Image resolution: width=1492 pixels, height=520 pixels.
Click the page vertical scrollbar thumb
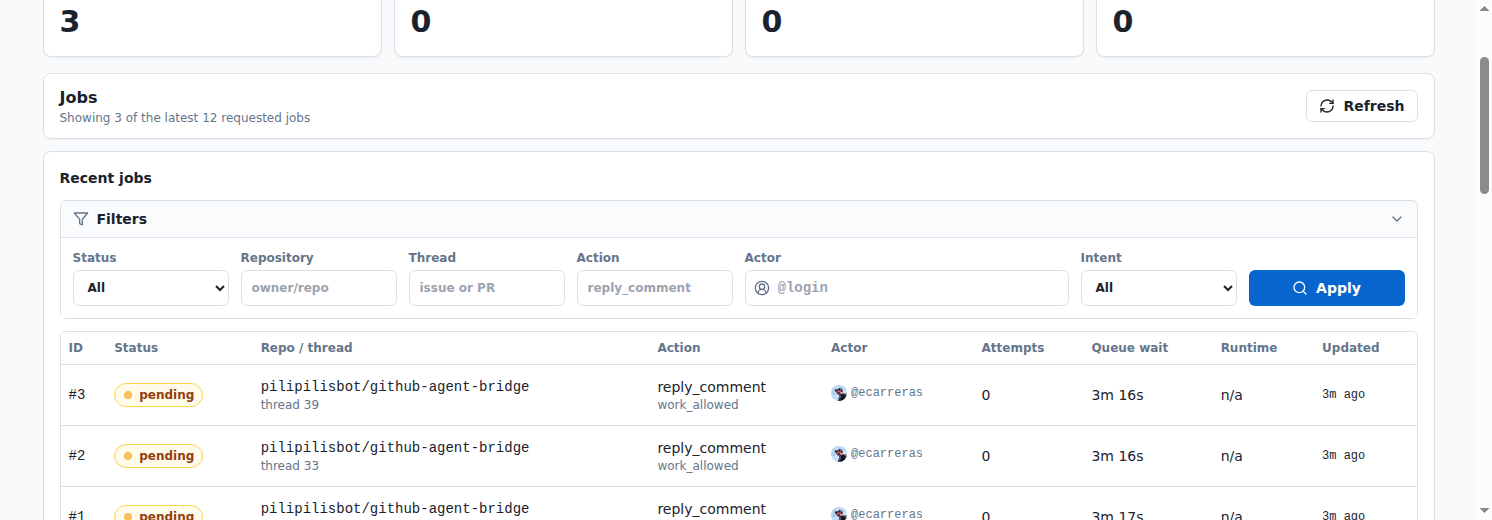[x=1485, y=125]
